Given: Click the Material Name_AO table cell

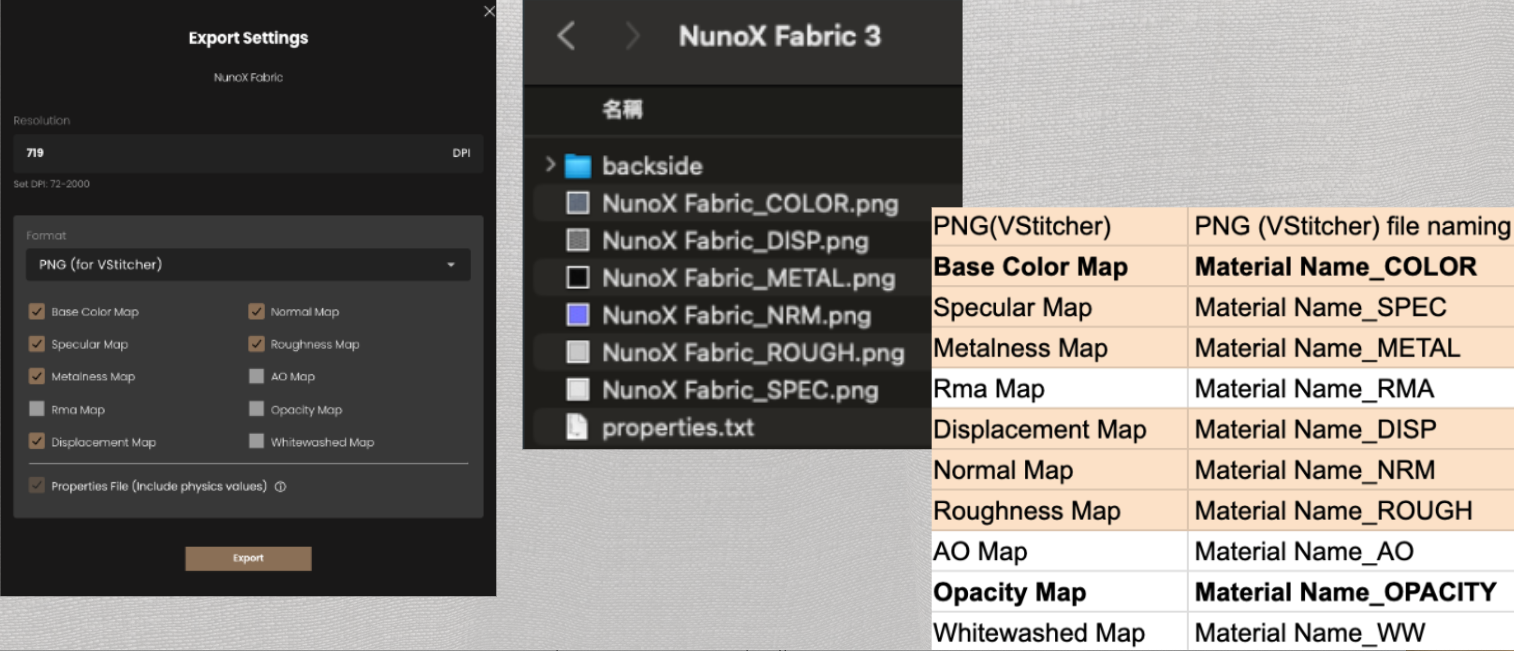Looking at the screenshot, I should point(1351,552).
